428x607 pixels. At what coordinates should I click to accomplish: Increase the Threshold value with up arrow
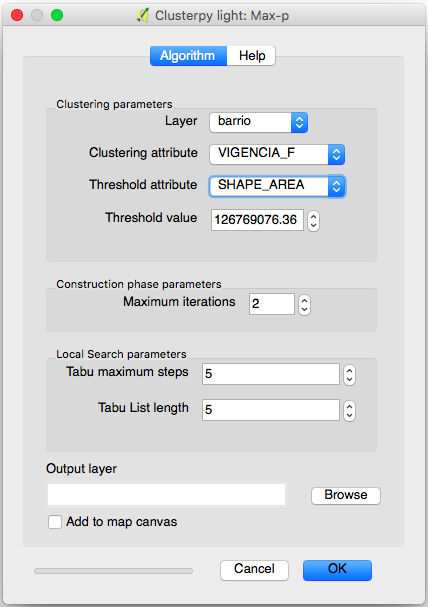[x=313, y=216]
